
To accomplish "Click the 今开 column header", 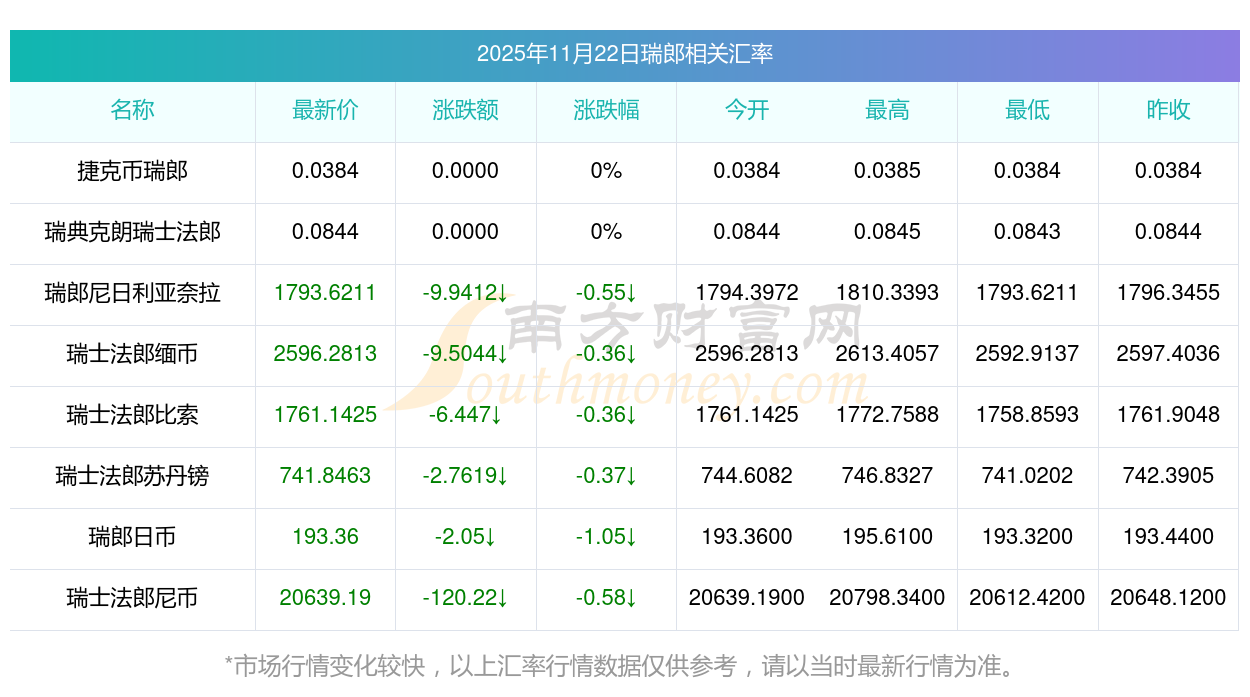I will [x=747, y=110].
